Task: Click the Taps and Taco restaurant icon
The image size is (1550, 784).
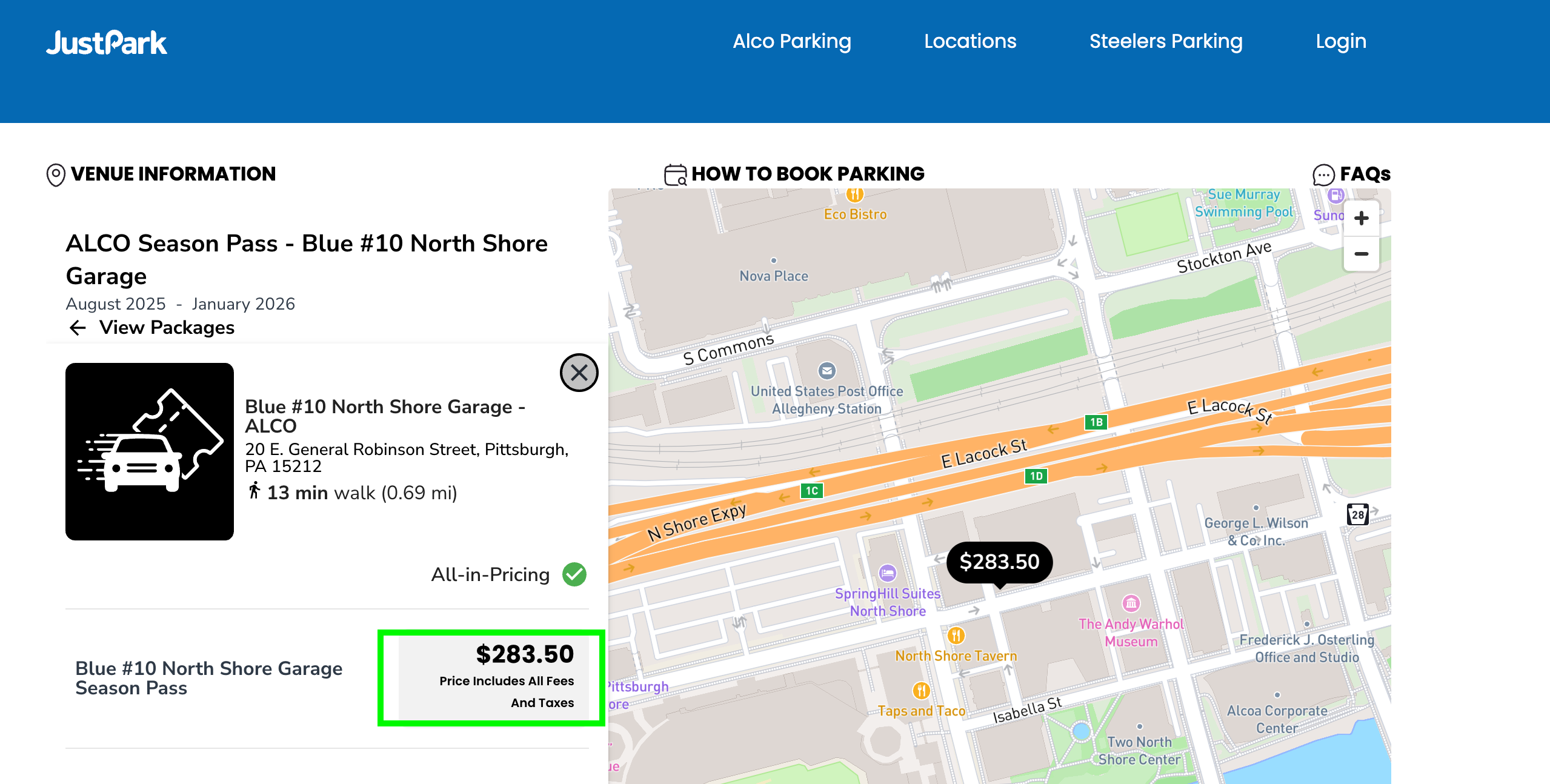Action: (921, 690)
